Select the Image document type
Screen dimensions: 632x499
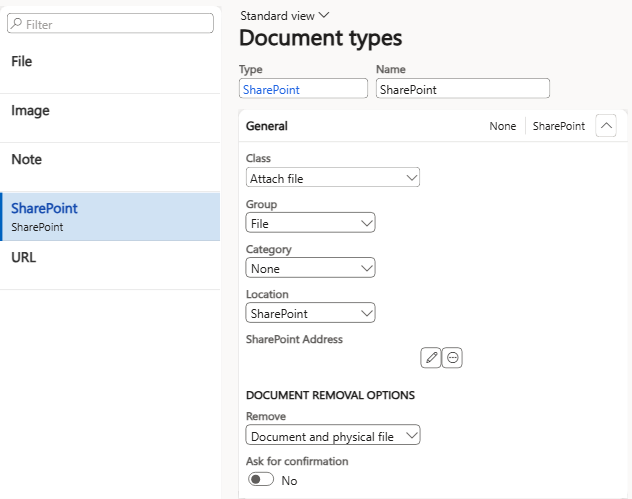[x=110, y=118]
